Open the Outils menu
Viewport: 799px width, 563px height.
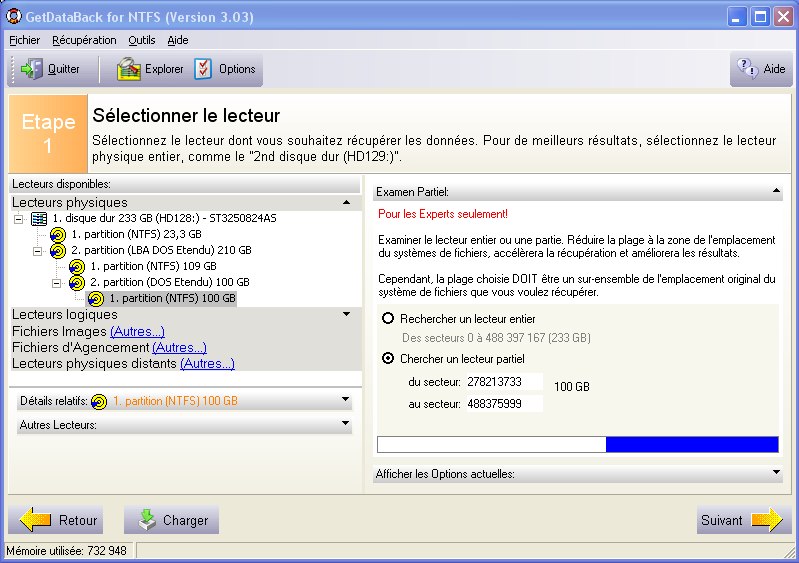[x=142, y=40]
